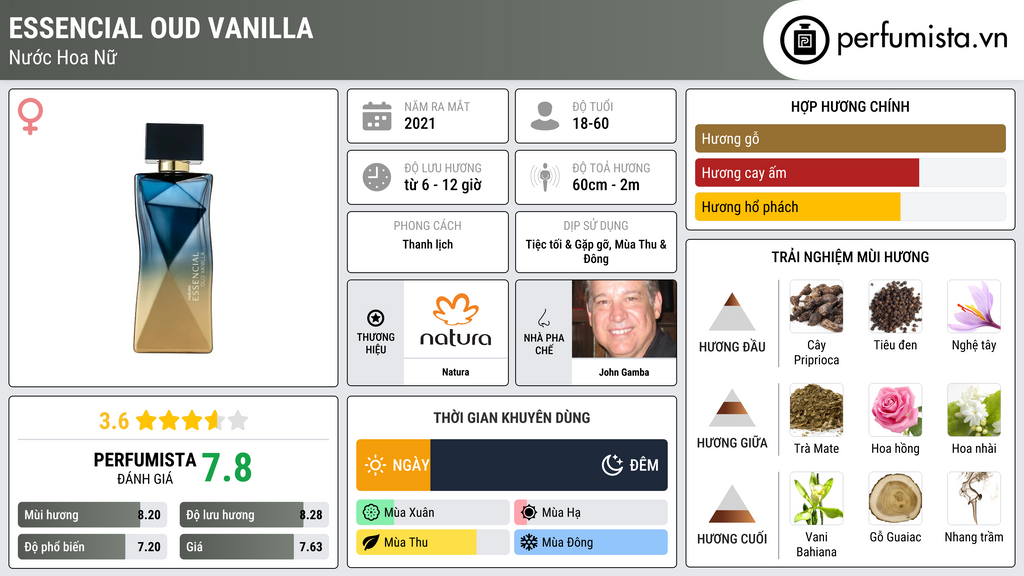
Task: Click the flower icon for Mùa Xuân
Action: coord(370,513)
